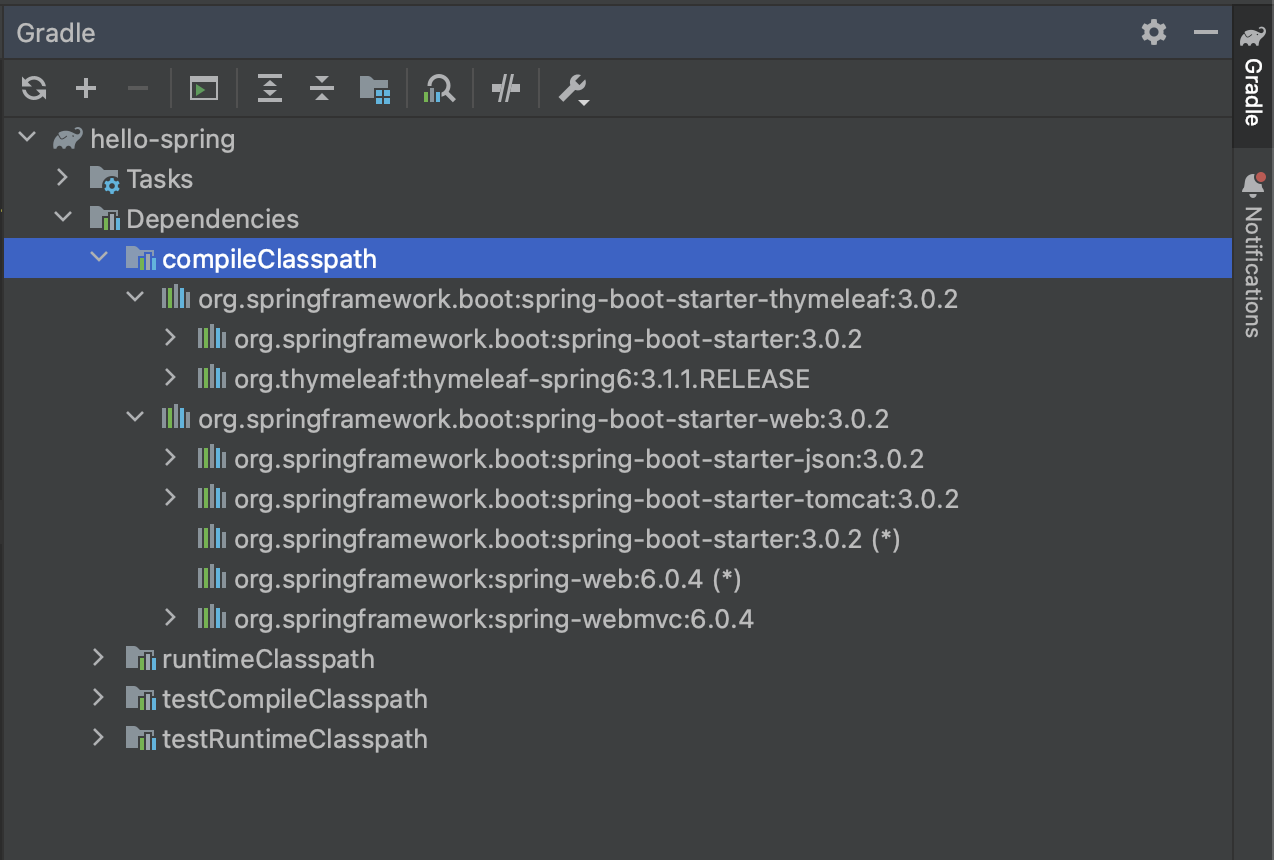Image resolution: width=1274 pixels, height=860 pixels.
Task: Reload all Gradle projects
Action: (x=34, y=89)
